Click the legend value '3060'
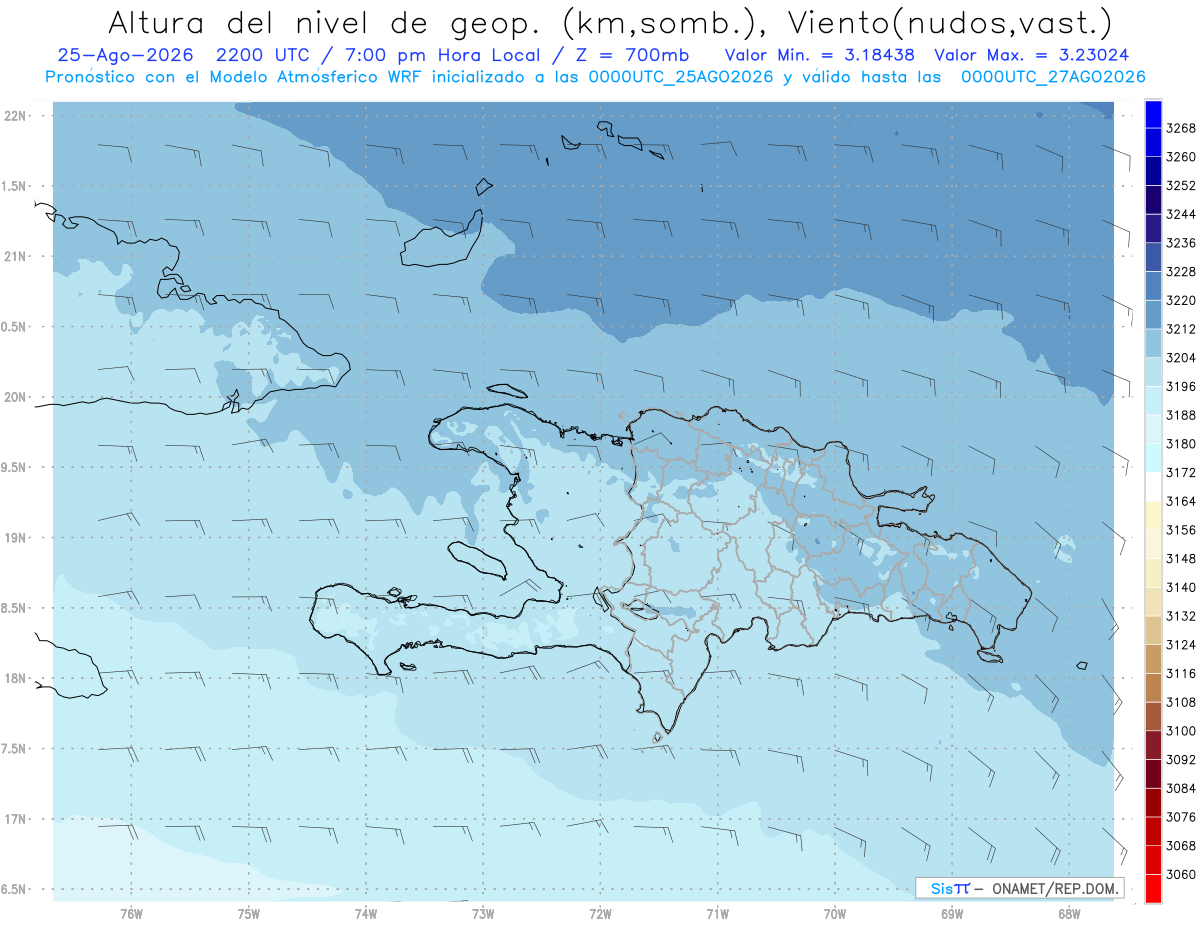1200x927 pixels. click(x=1180, y=874)
